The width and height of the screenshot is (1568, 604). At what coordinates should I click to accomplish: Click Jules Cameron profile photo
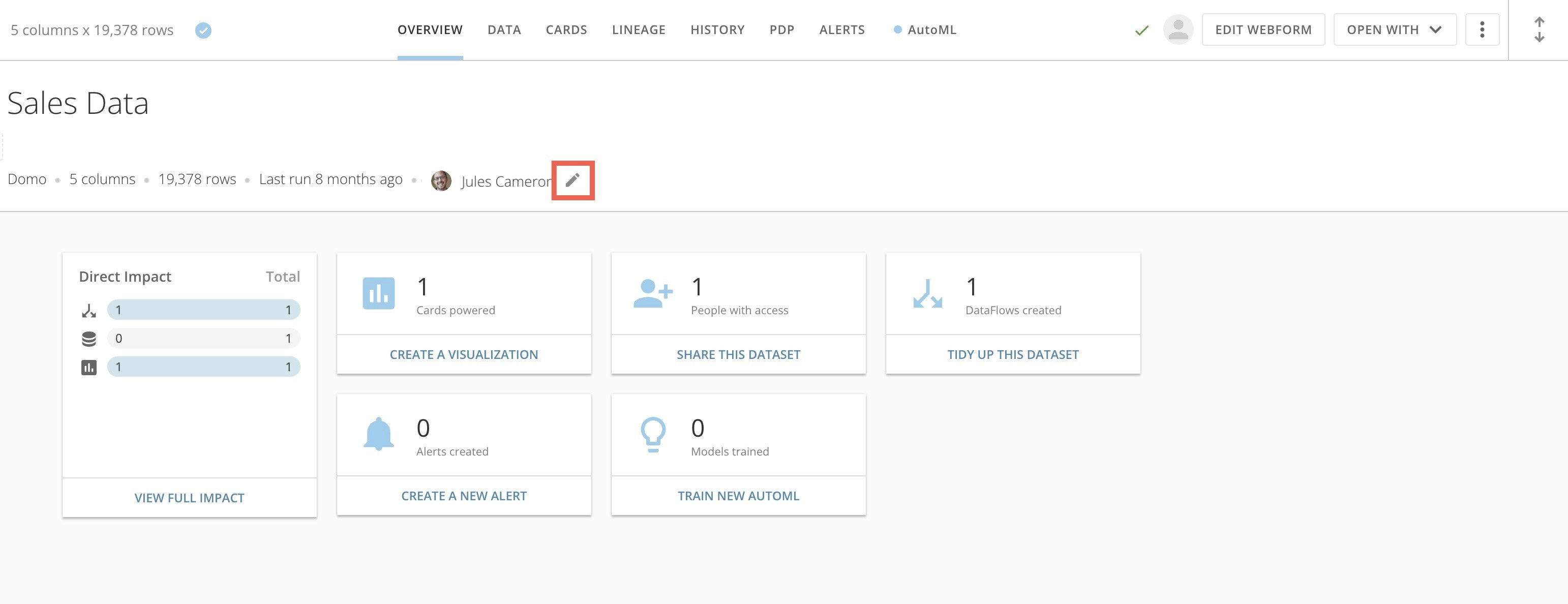[441, 181]
